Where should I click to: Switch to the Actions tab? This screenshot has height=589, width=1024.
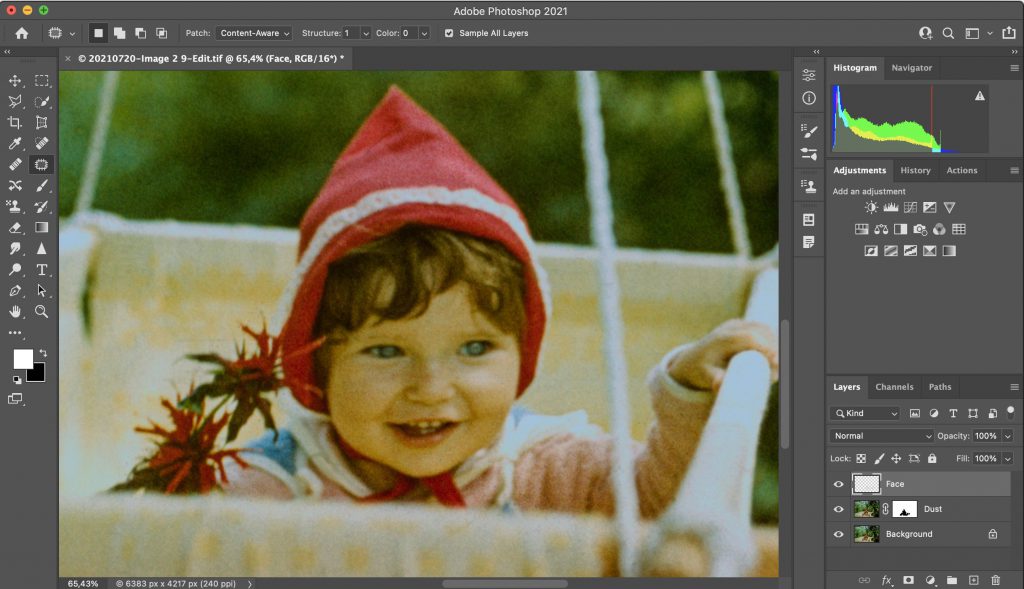[x=961, y=170]
